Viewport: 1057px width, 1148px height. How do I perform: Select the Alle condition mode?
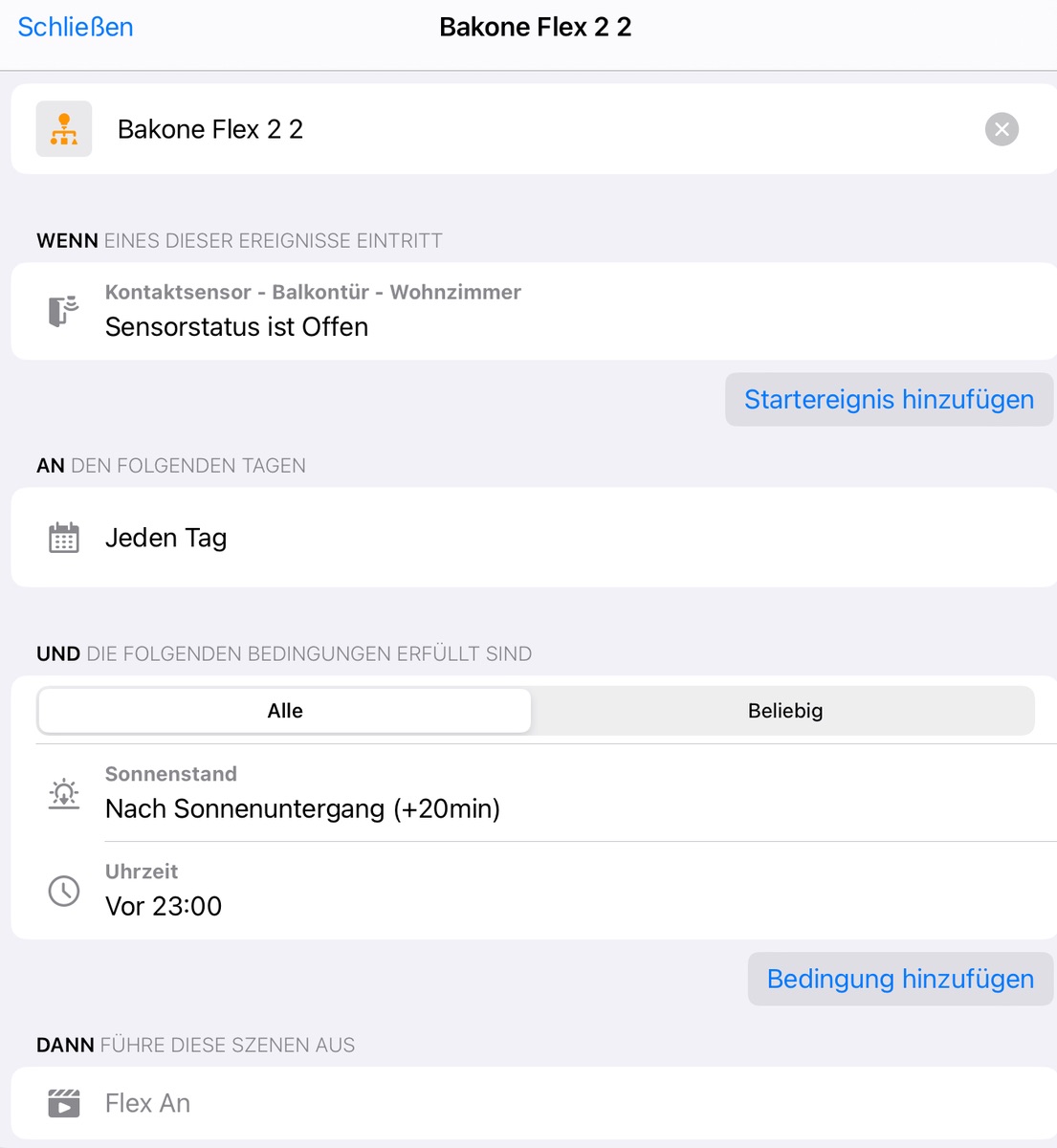[285, 711]
